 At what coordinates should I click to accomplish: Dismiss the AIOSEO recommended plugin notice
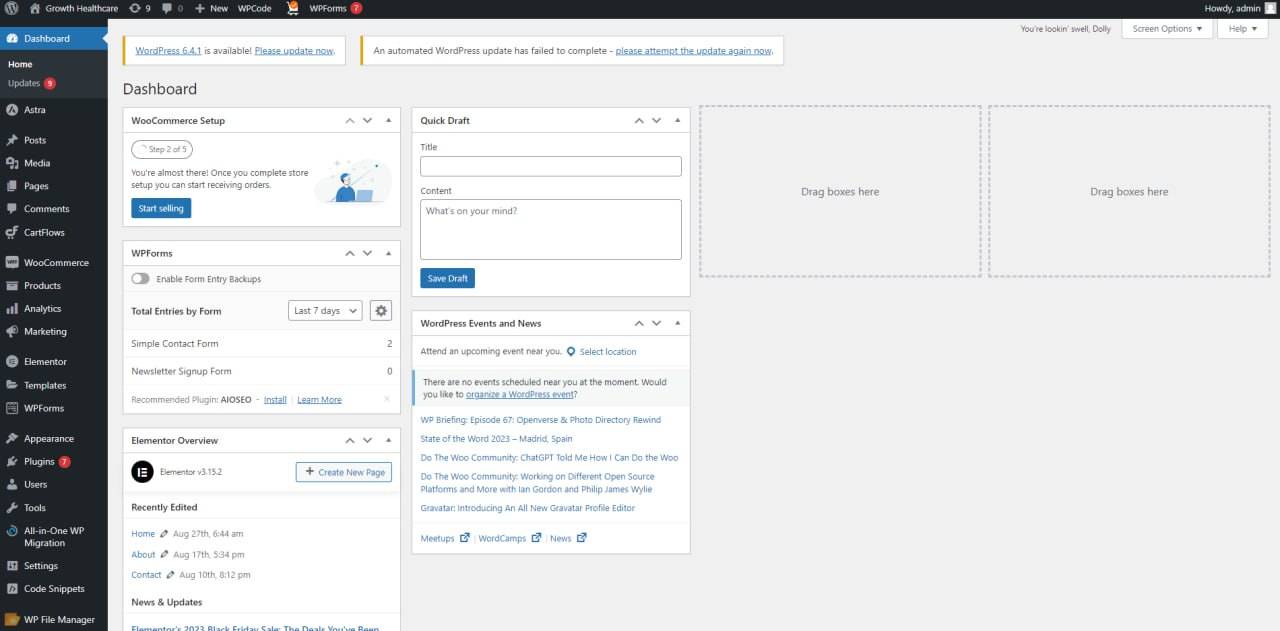pyautogui.click(x=387, y=399)
